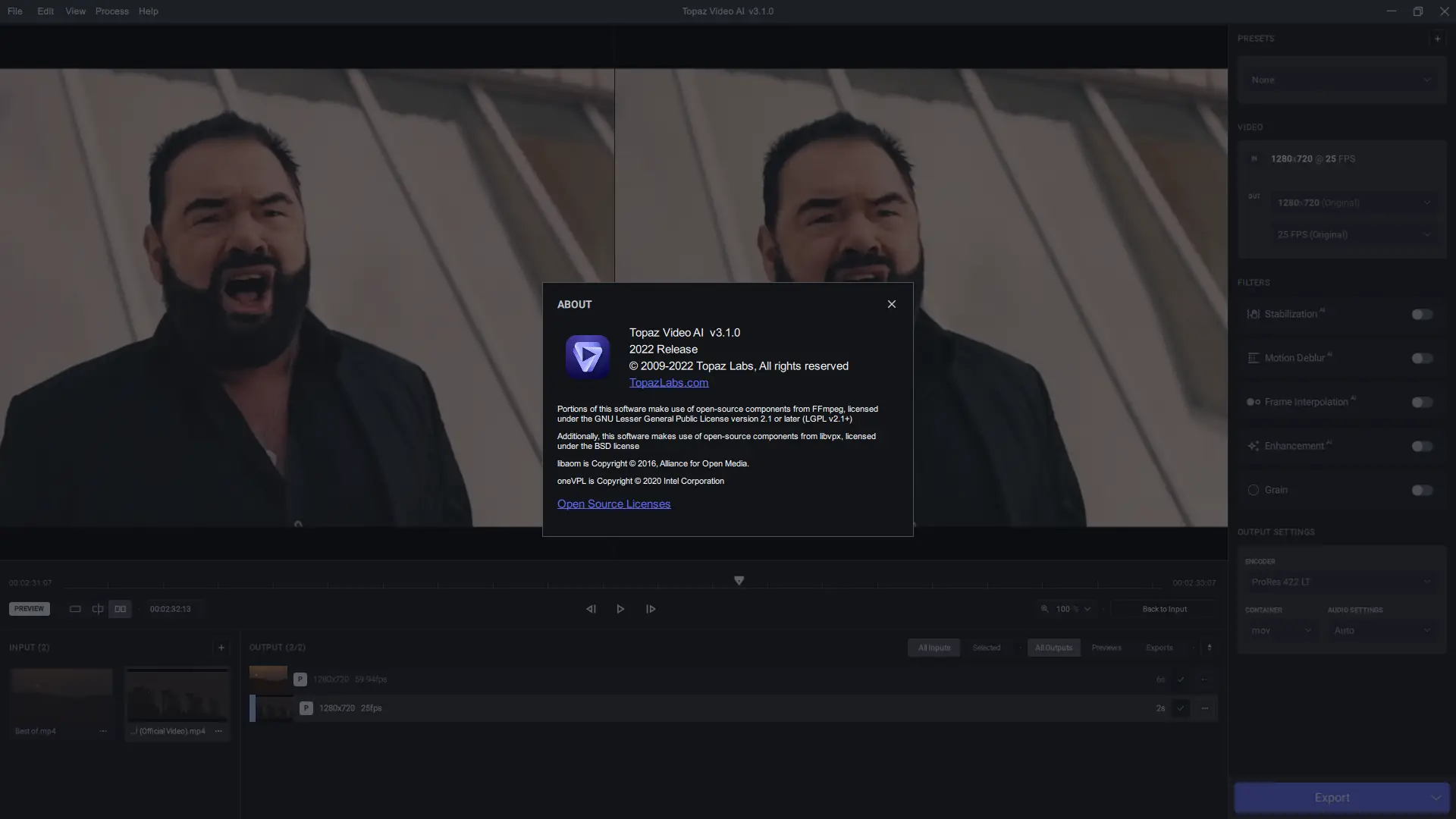Expand the ProRes 422 LT encoder dropdown
Viewport: 1456px width, 819px height.
coord(1340,582)
